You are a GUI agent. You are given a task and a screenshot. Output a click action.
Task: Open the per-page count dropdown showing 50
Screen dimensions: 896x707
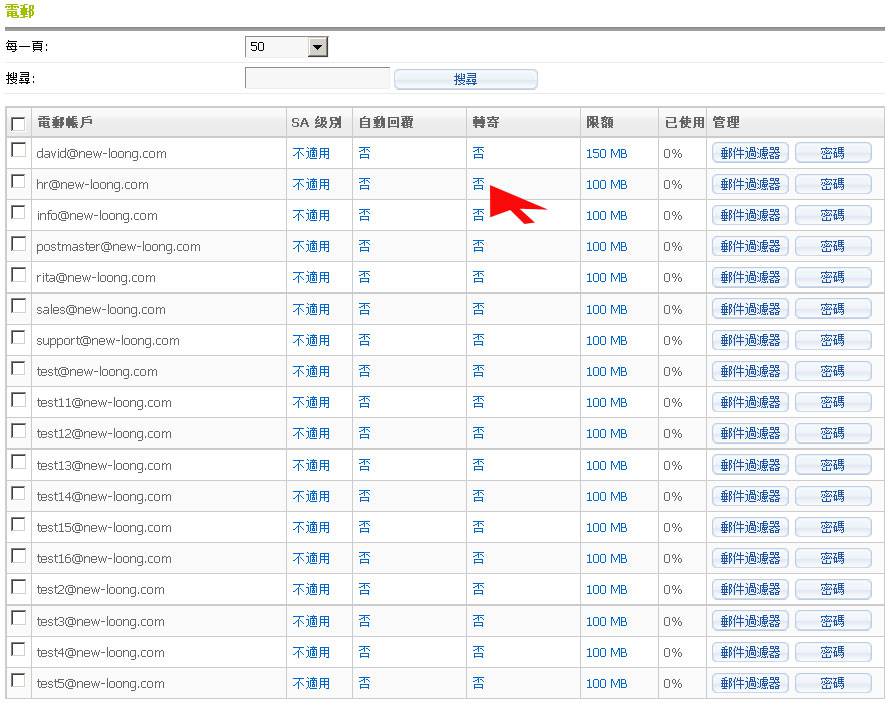(x=286, y=47)
